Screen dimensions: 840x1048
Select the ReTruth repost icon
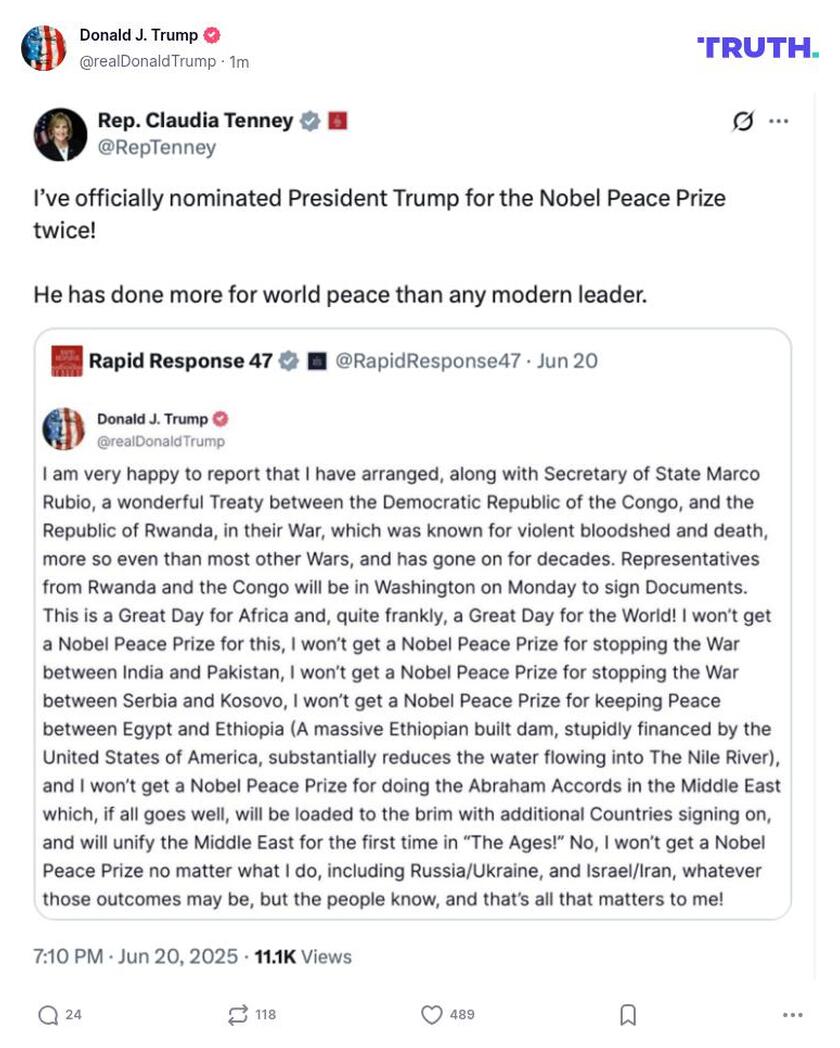point(238,1014)
